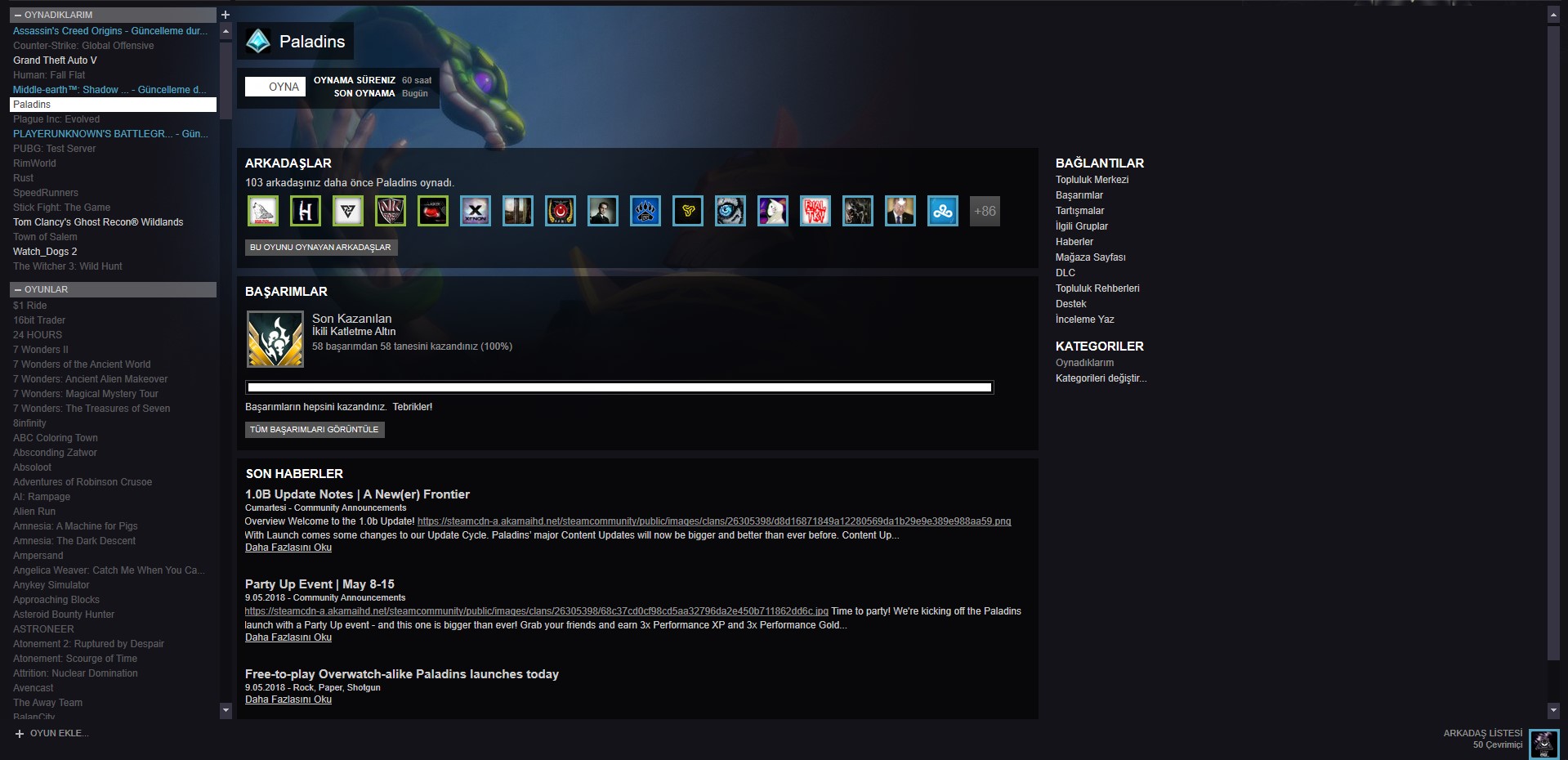The width and height of the screenshot is (1568, 760).
Task: Open Topluluk Rehberleri link
Action: (x=1097, y=288)
